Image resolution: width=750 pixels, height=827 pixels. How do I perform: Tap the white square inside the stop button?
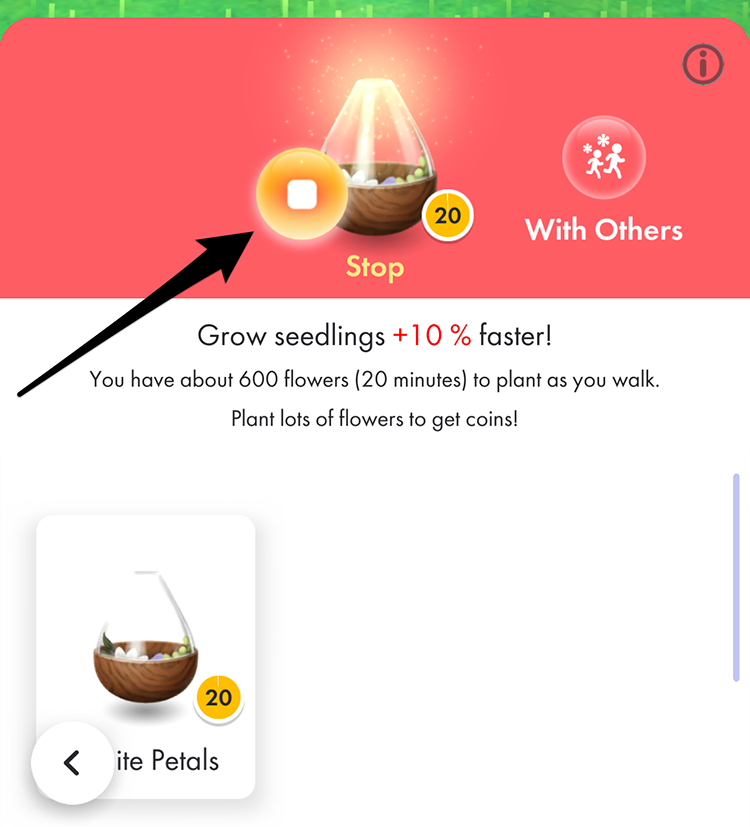302,195
